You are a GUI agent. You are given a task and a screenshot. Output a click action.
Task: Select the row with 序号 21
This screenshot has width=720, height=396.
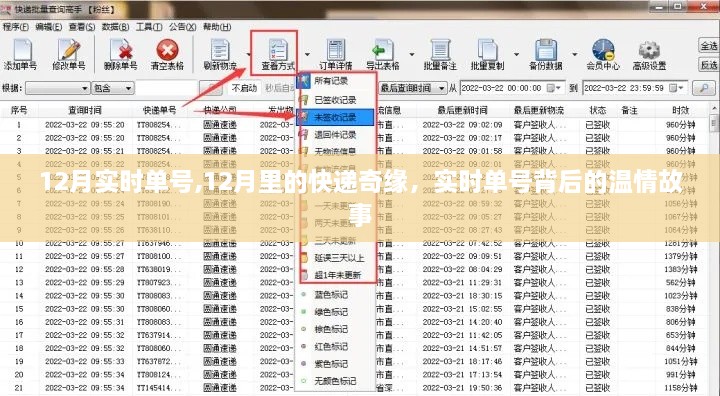click(354, 388)
